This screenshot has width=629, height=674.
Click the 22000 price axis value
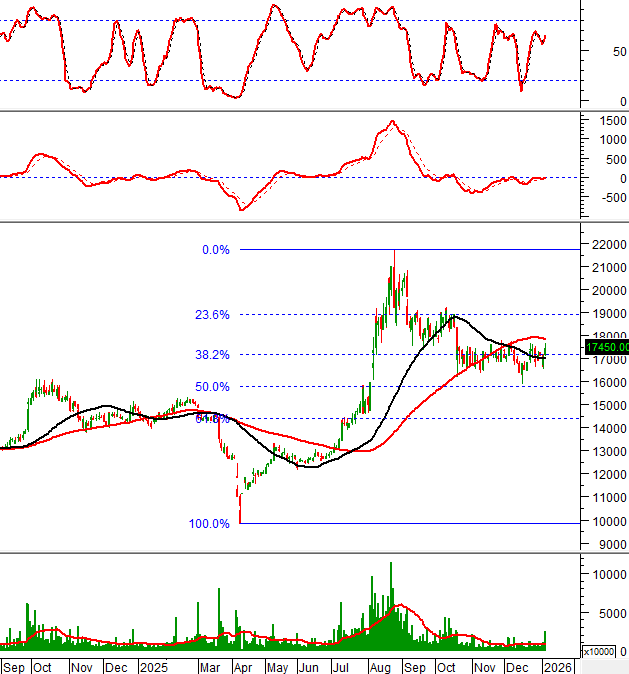click(x=607, y=245)
